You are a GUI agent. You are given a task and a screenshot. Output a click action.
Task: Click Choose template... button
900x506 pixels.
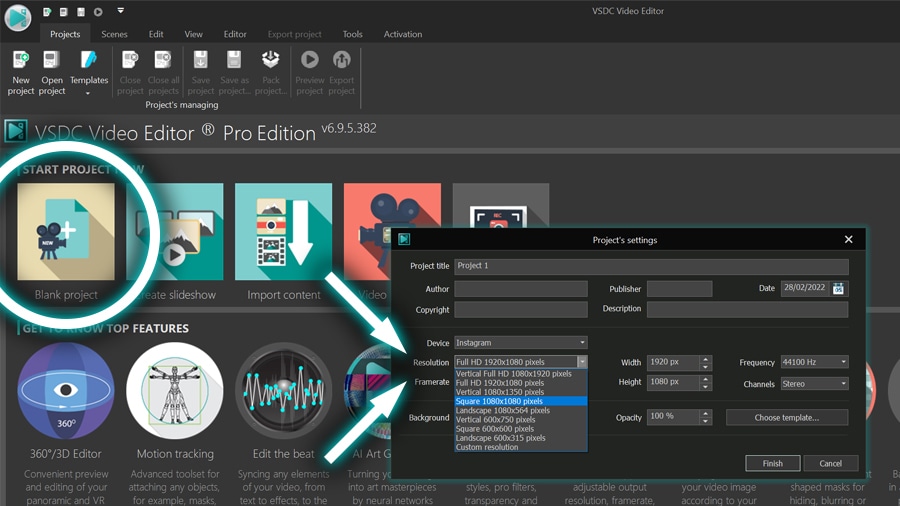pyautogui.click(x=786, y=418)
